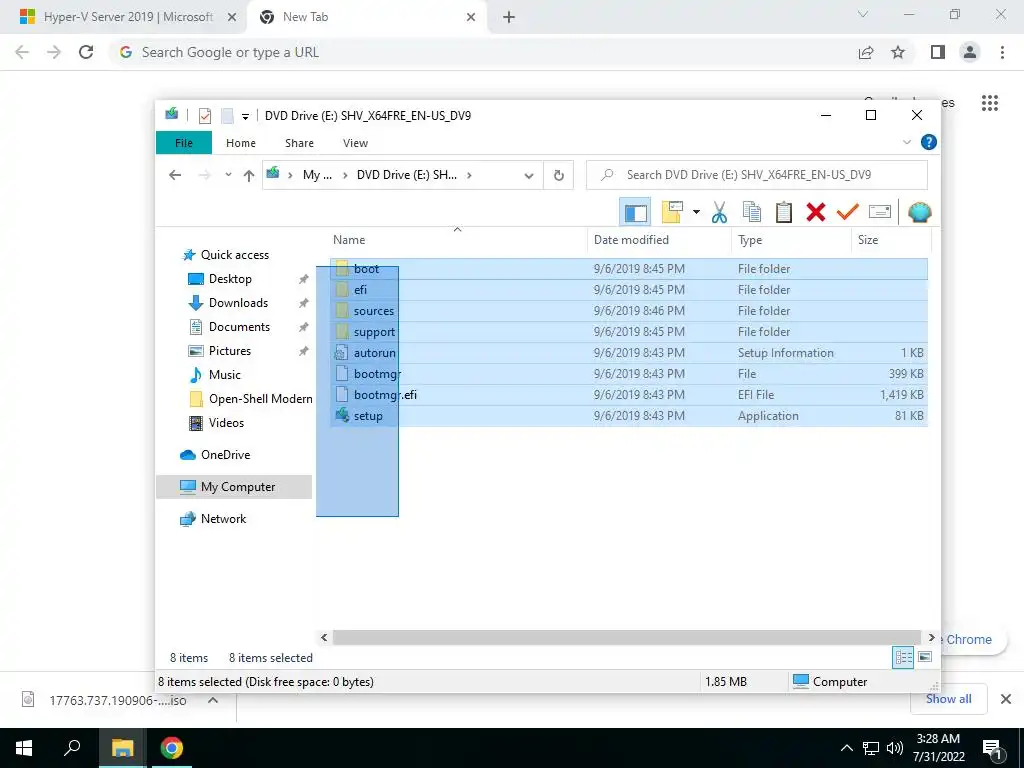Click the red X Delete icon
Viewport: 1024px width, 768px height.
pos(816,212)
